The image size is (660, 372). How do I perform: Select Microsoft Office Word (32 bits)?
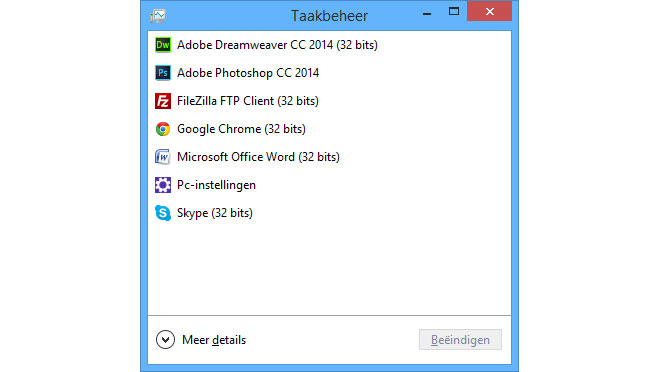[x=329, y=157]
